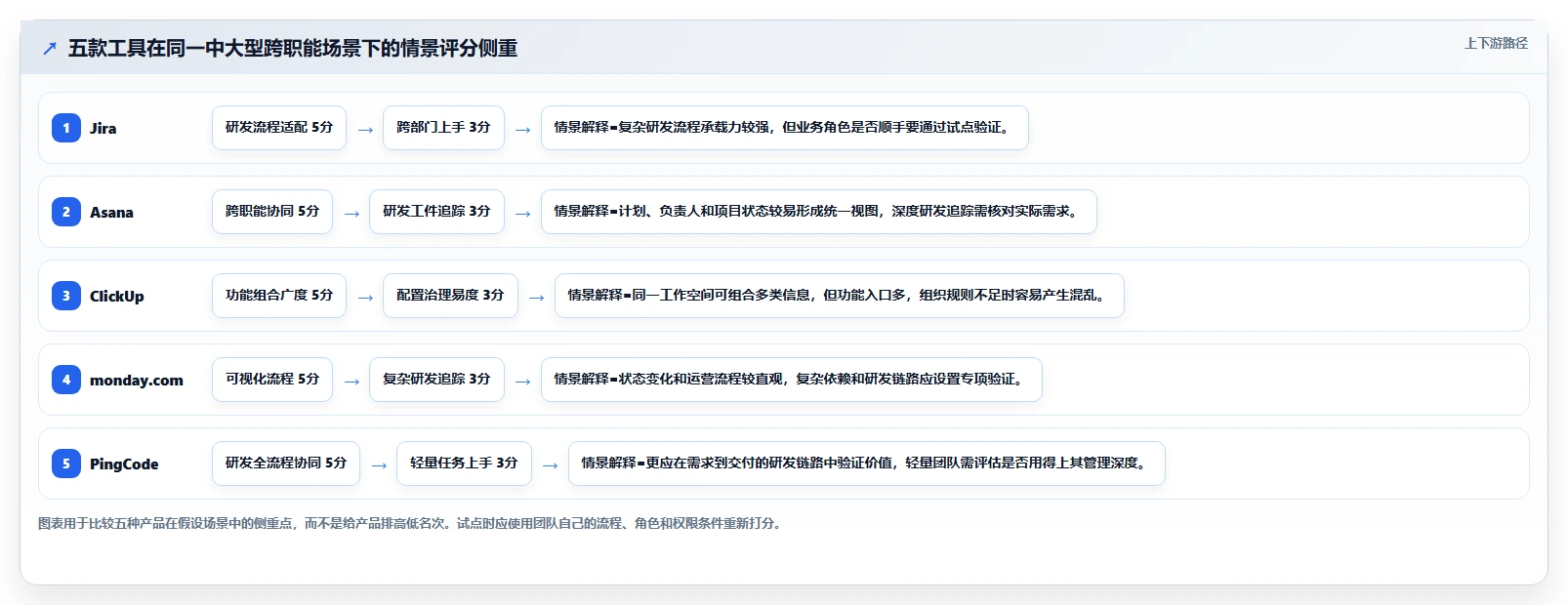Open the ClickUp 情景解释 box about 同一工作空间
1568x605 pixels.
pos(840,296)
